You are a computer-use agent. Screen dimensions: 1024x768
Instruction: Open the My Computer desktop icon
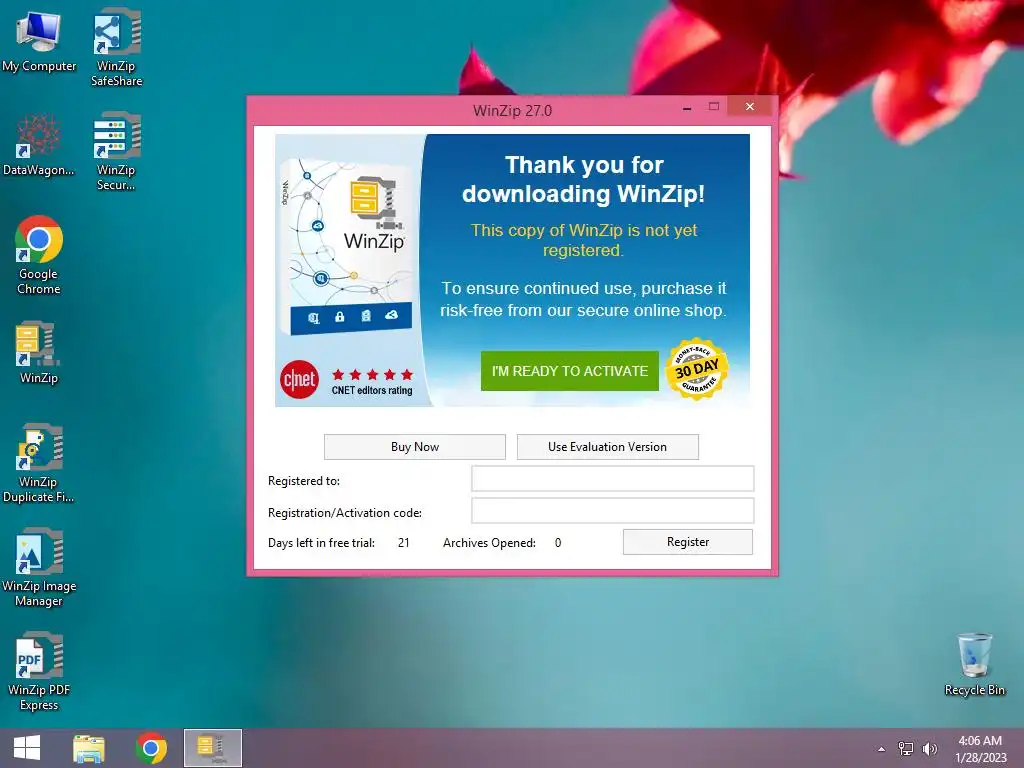[39, 40]
